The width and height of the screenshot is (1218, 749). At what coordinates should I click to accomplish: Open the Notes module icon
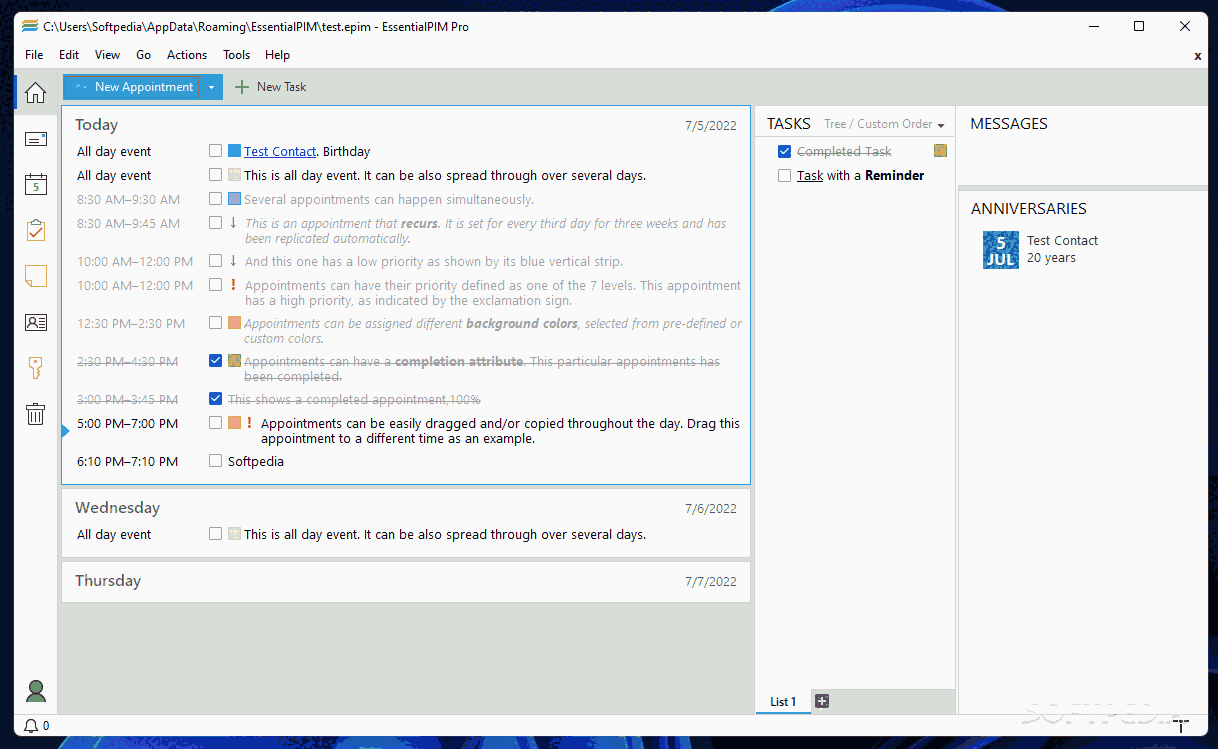(35, 275)
